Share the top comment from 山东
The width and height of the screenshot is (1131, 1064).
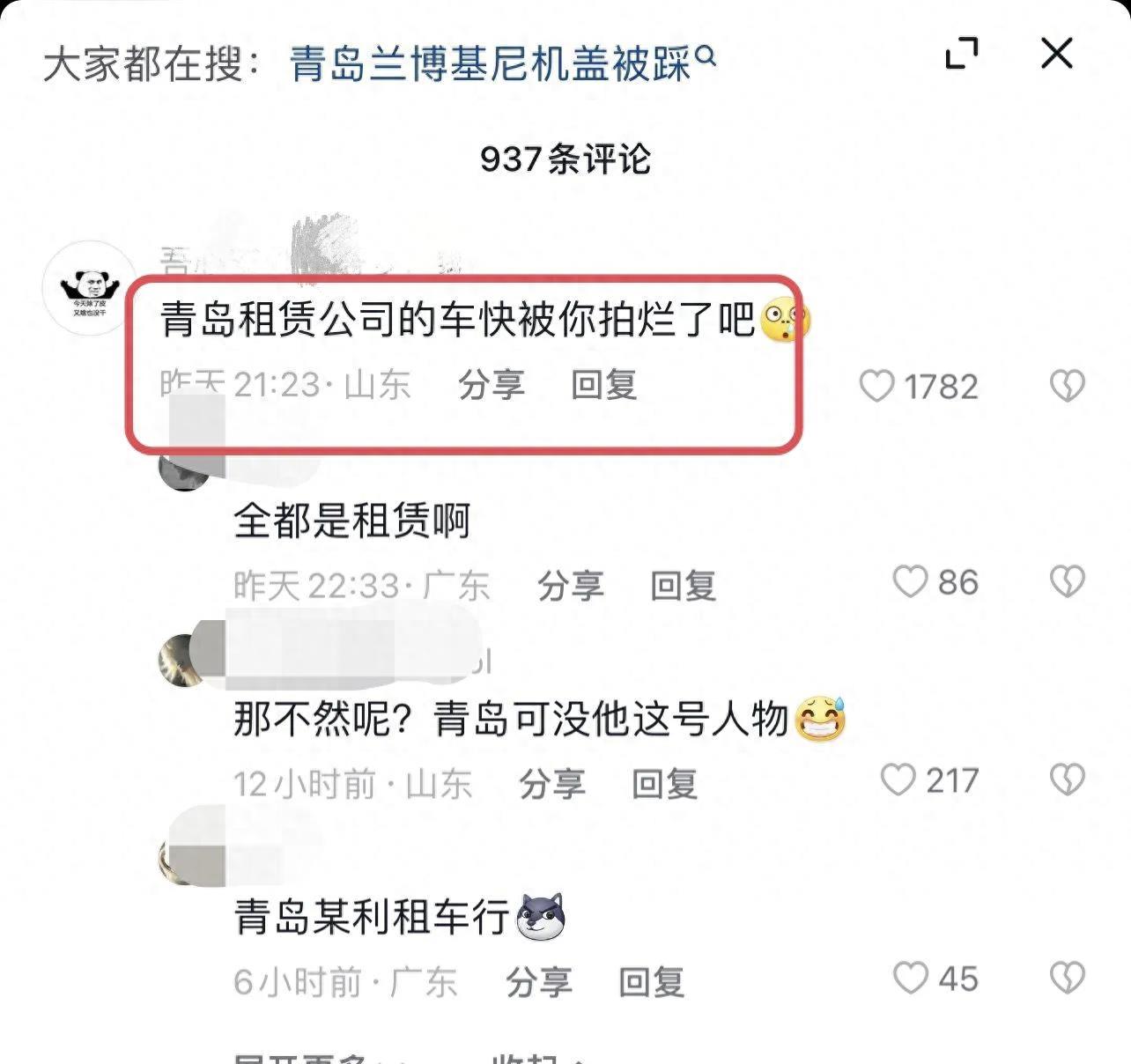pyautogui.click(x=492, y=385)
